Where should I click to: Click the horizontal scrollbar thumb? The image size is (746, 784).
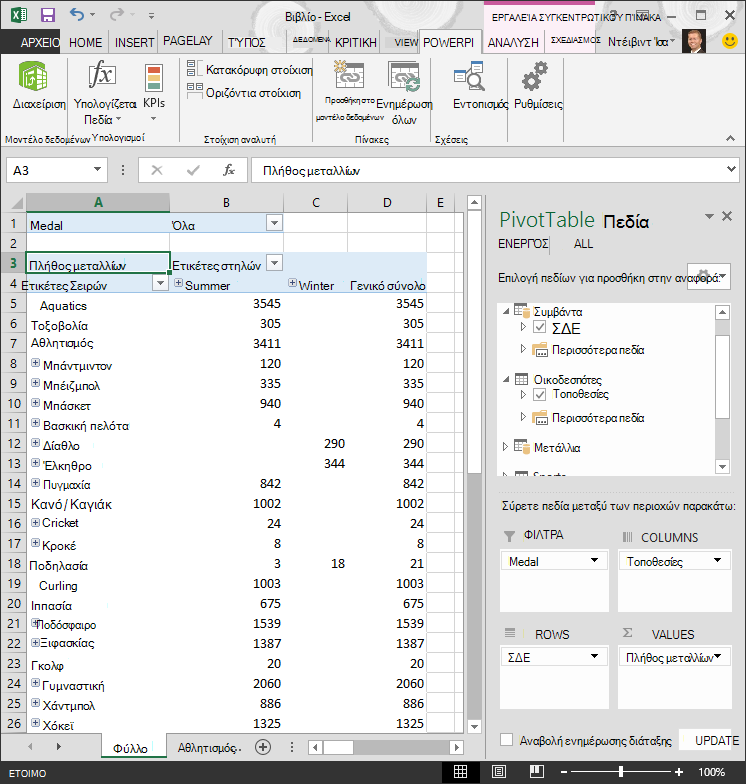point(338,748)
